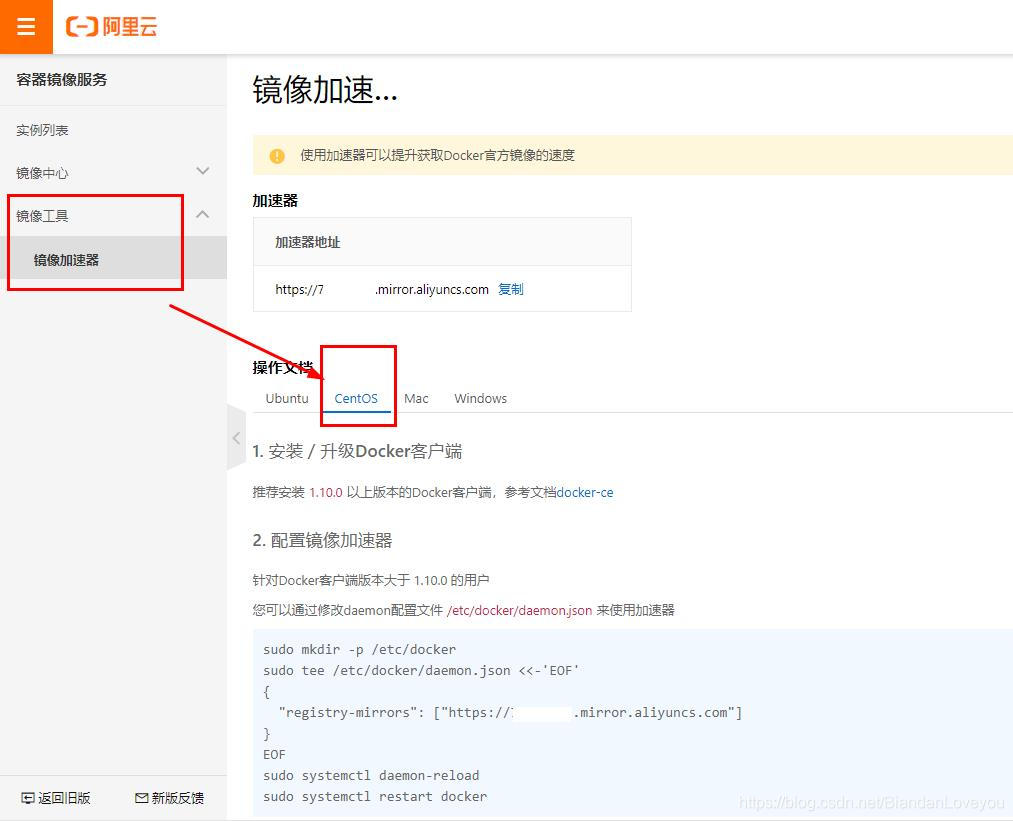Switch to the Ubuntu tab
Image resolution: width=1013 pixels, height=821 pixels.
click(x=287, y=399)
